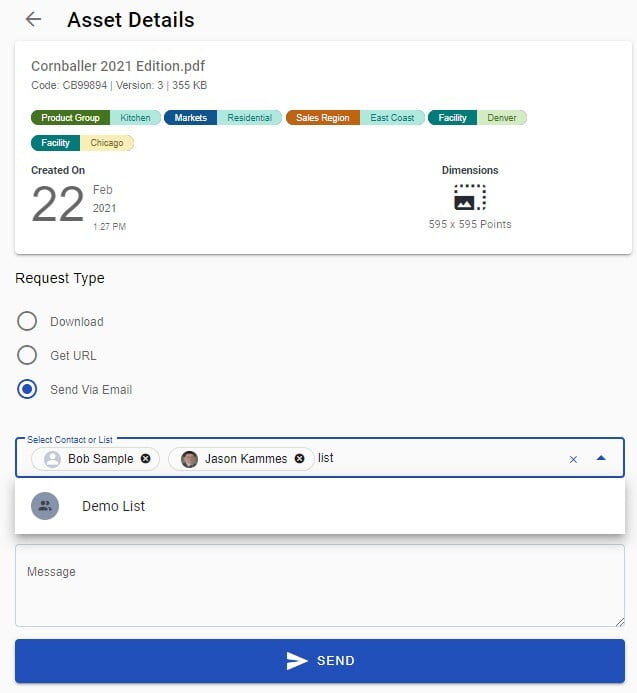
Task: Click the Send button
Action: [319, 661]
